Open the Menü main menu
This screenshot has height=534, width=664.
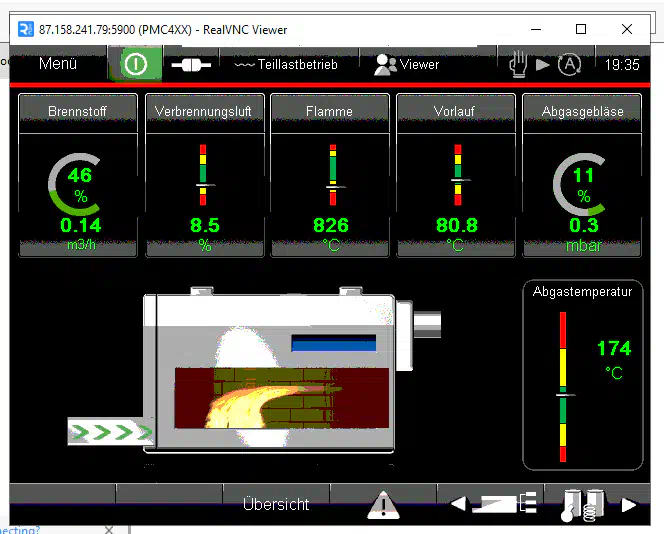coord(58,64)
